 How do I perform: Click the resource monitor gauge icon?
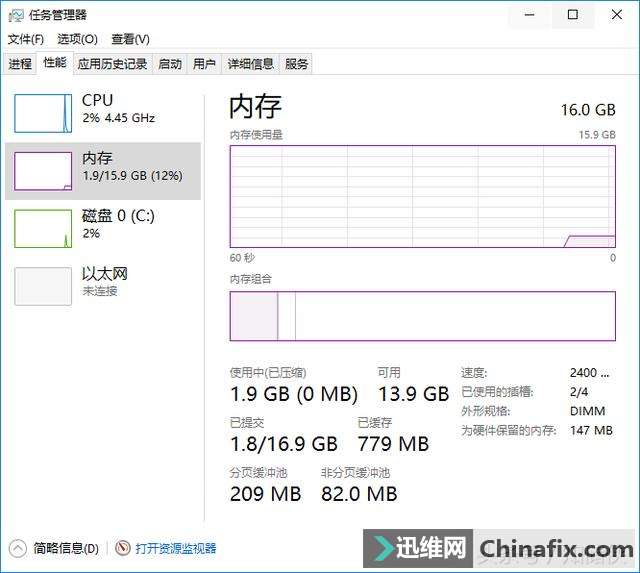coord(122,548)
